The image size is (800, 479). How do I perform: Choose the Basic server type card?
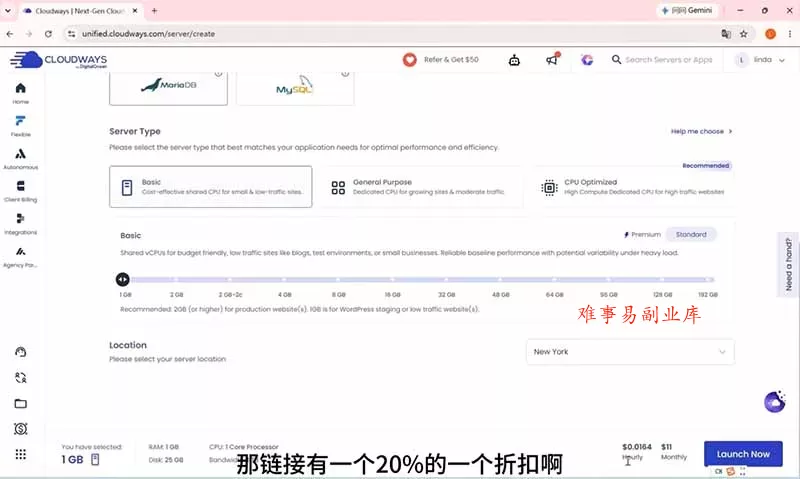pyautogui.click(x=210, y=187)
